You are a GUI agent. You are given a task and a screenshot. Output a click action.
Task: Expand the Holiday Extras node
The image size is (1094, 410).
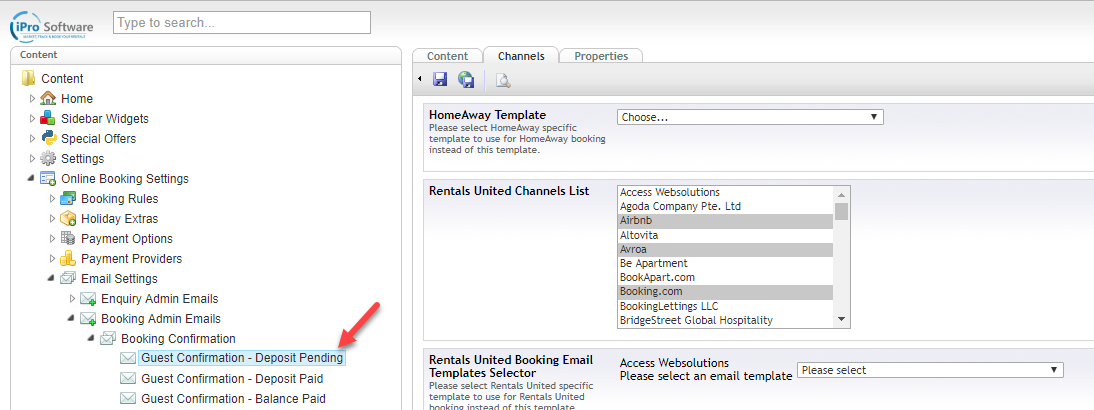click(x=52, y=218)
